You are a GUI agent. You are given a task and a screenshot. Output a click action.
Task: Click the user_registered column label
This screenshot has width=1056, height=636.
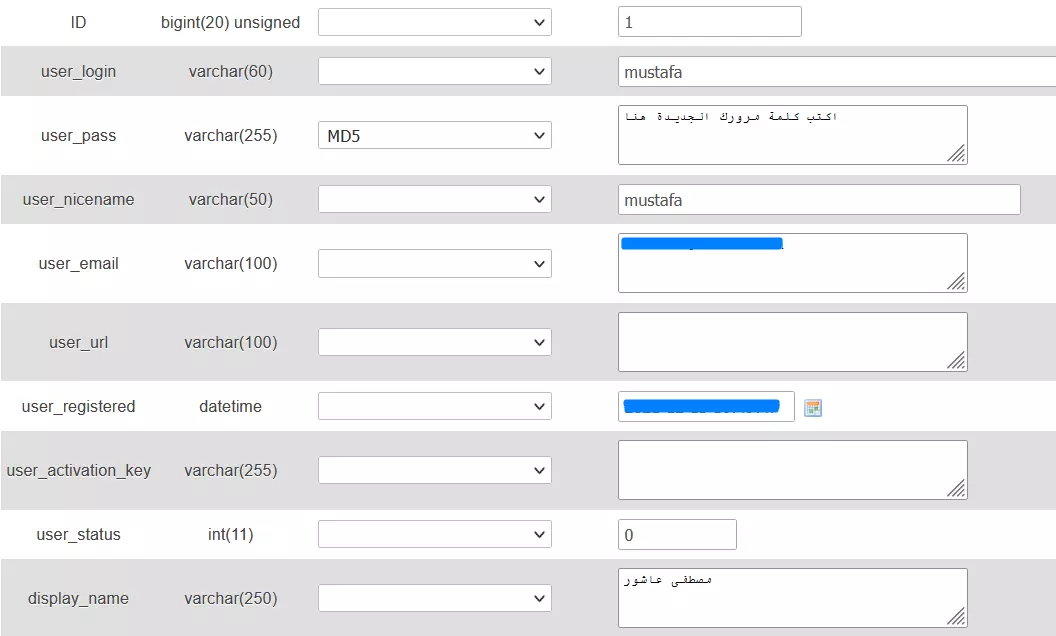pos(78,406)
